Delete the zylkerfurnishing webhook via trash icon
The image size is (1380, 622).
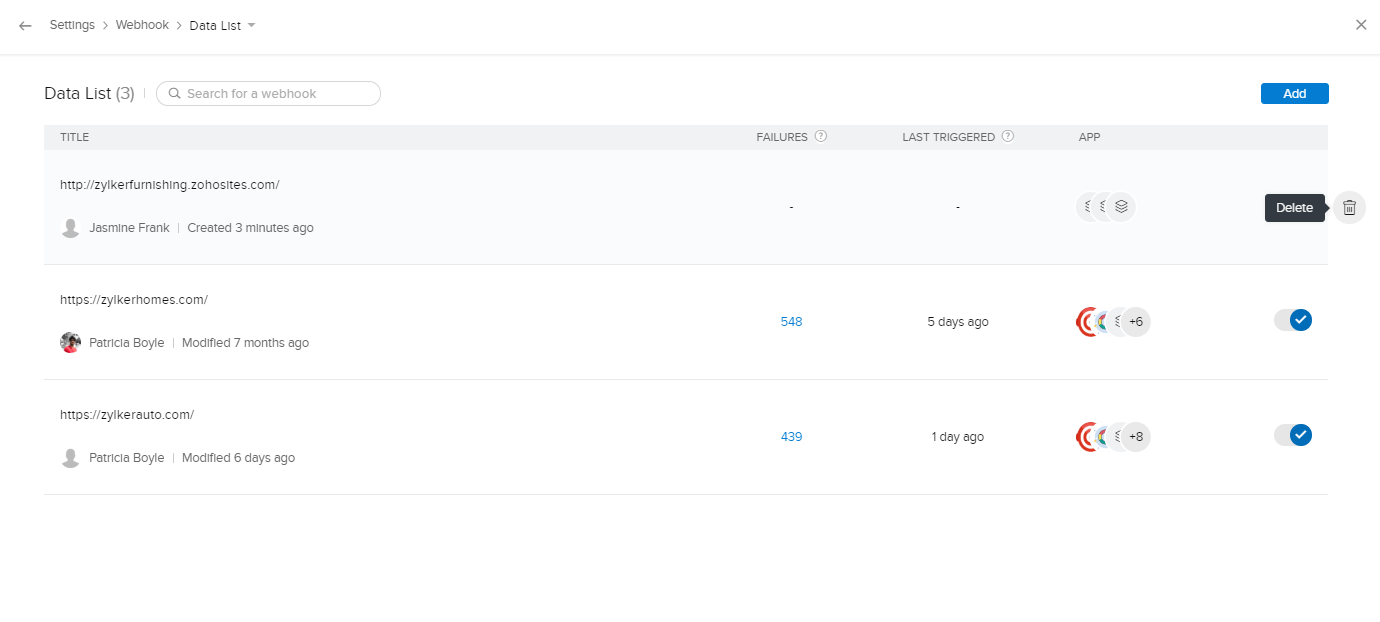(1349, 207)
